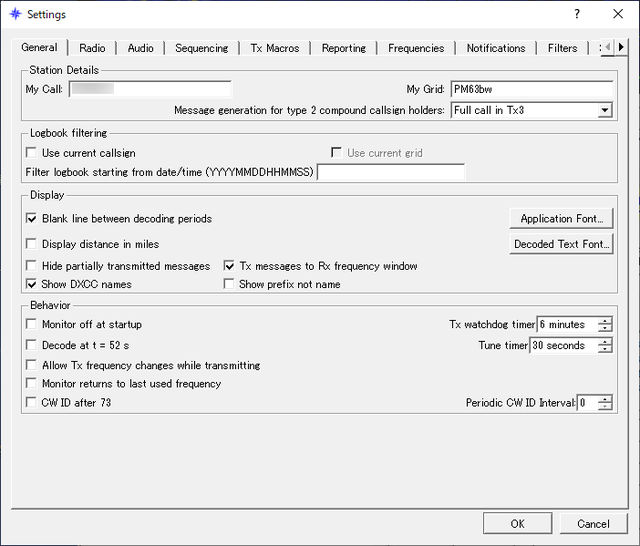Enable Hide partially transmitted messages
The height and width of the screenshot is (546, 640).
[x=31, y=266]
